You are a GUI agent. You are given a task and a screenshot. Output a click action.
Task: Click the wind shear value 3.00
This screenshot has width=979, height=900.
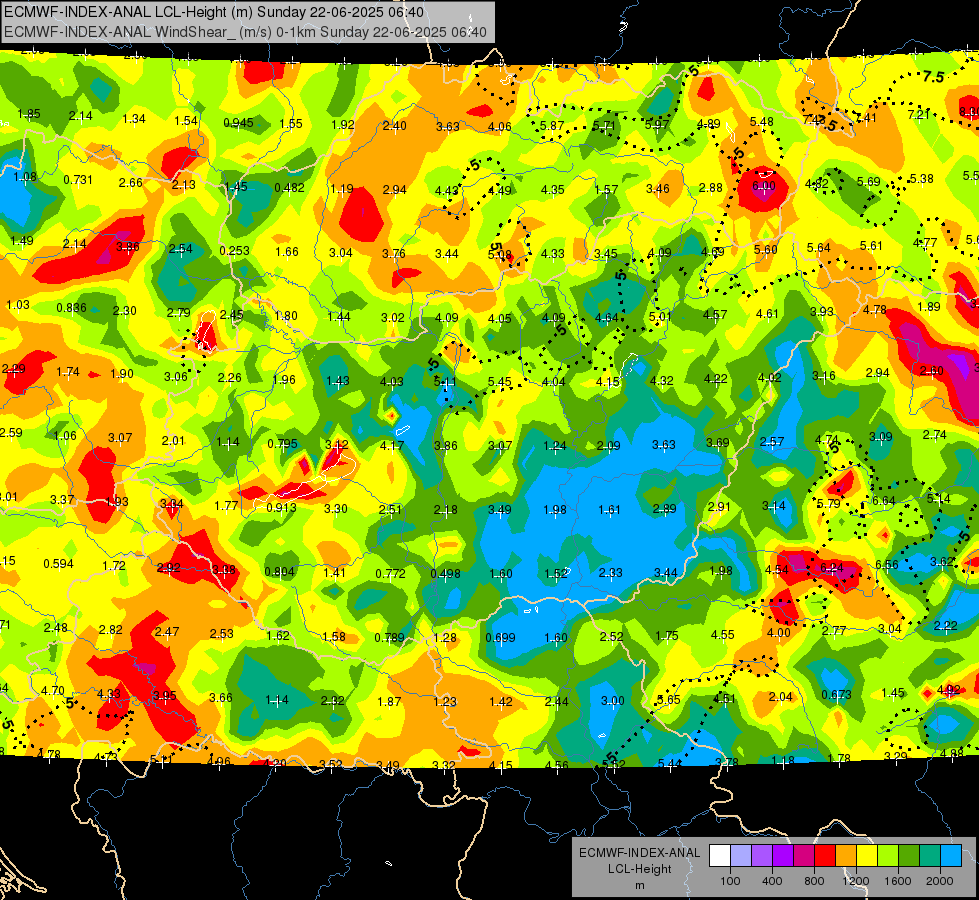click(x=612, y=701)
